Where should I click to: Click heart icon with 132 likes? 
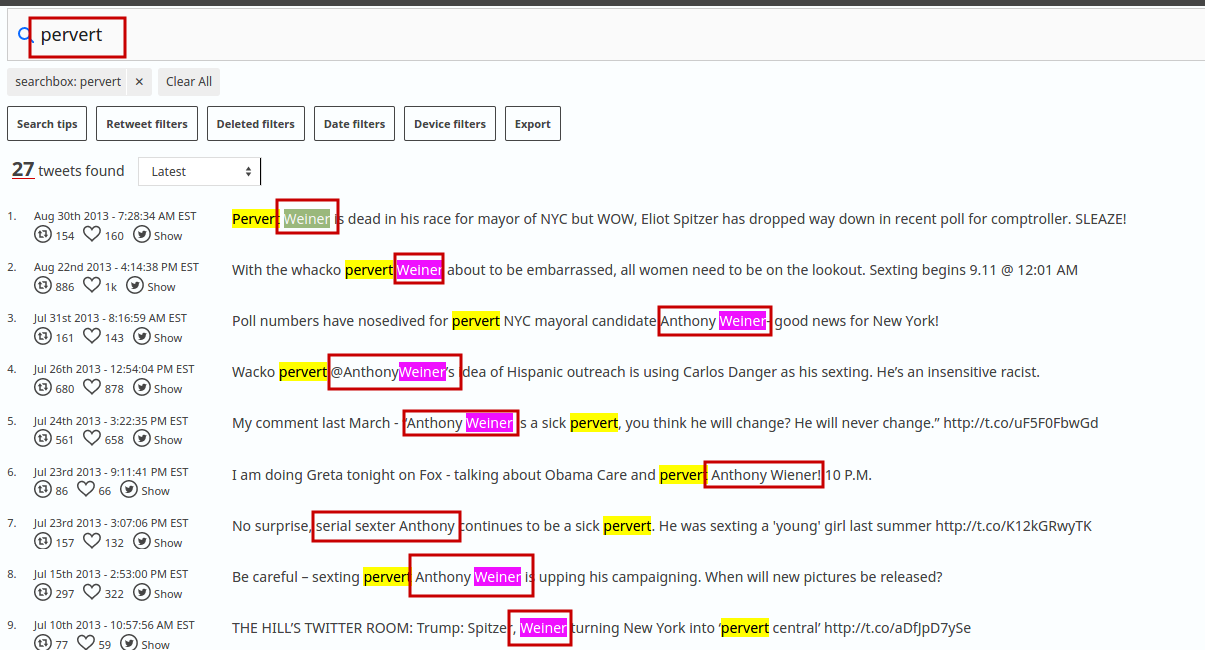click(x=91, y=541)
